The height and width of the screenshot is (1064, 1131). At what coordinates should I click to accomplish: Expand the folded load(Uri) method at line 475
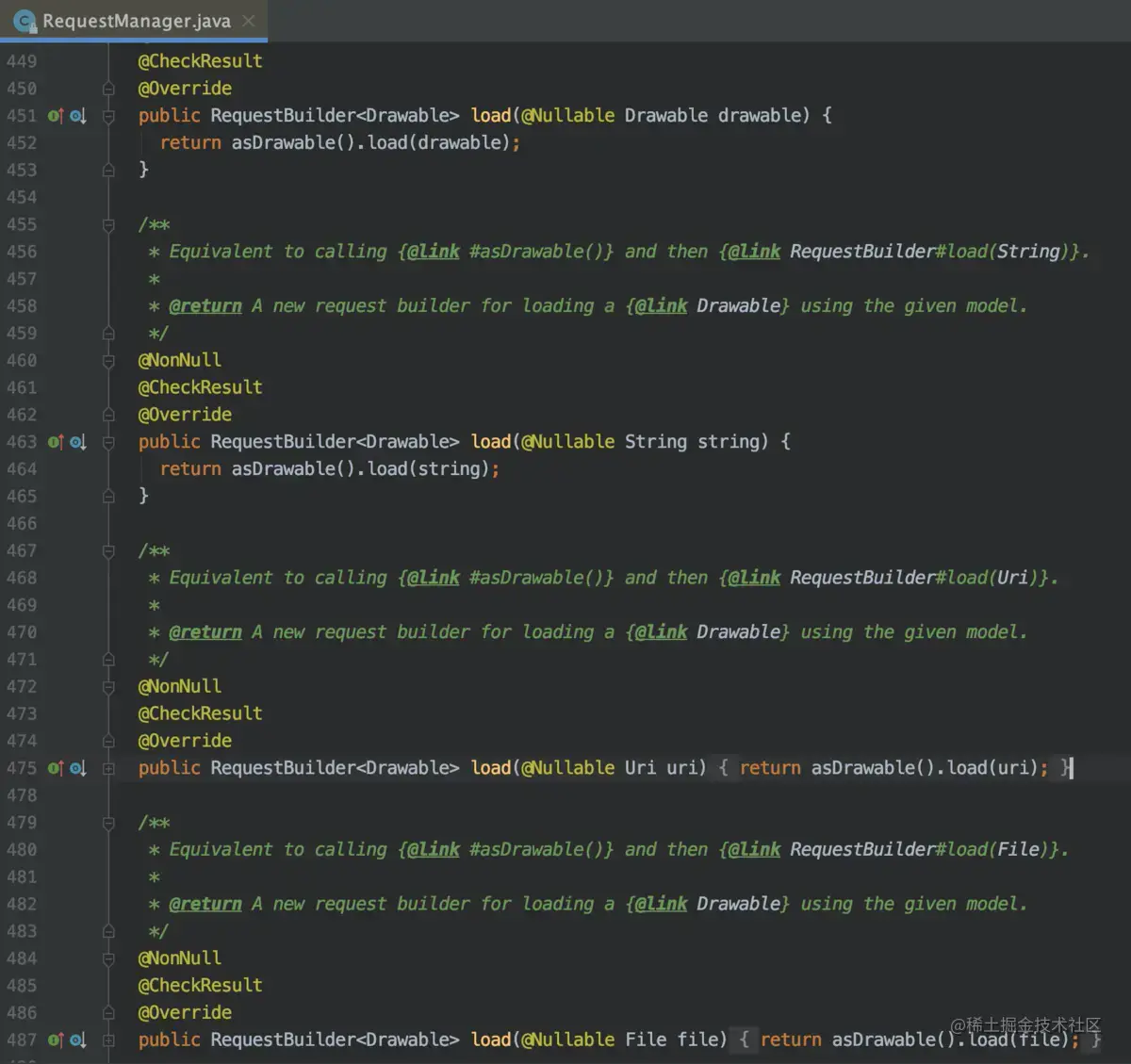(108, 768)
